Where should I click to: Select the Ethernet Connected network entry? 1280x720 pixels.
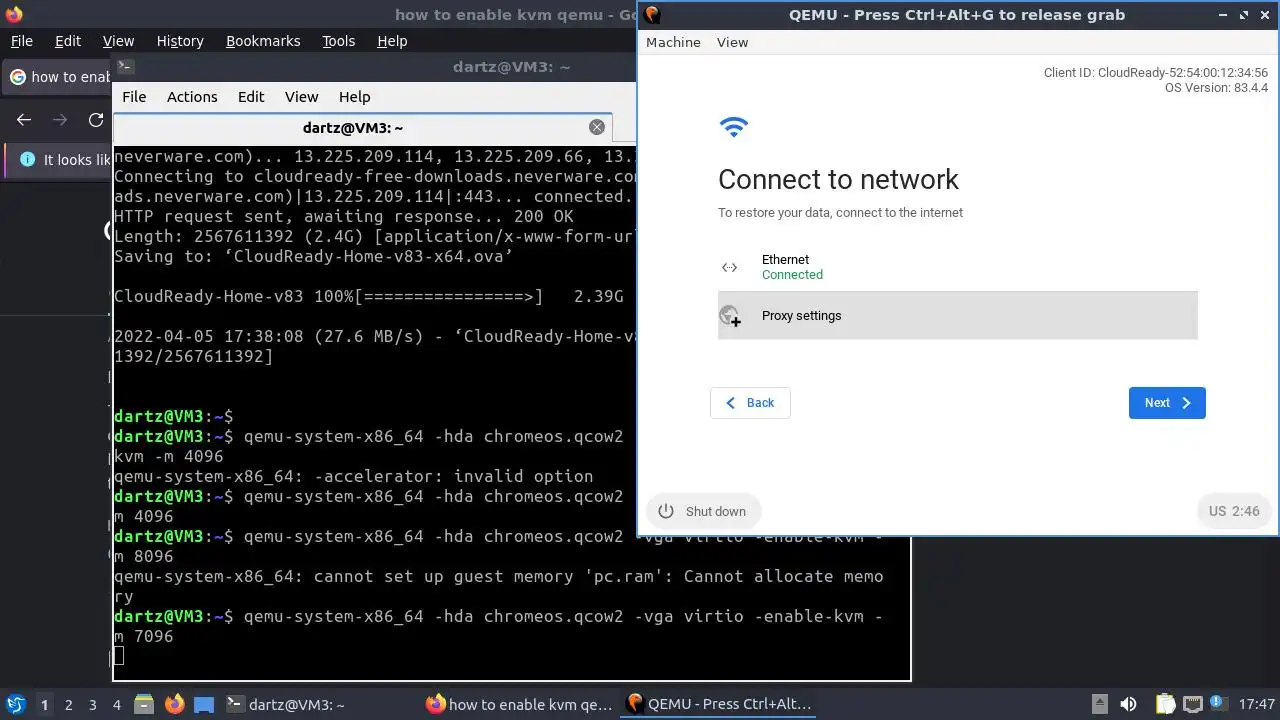tap(958, 267)
